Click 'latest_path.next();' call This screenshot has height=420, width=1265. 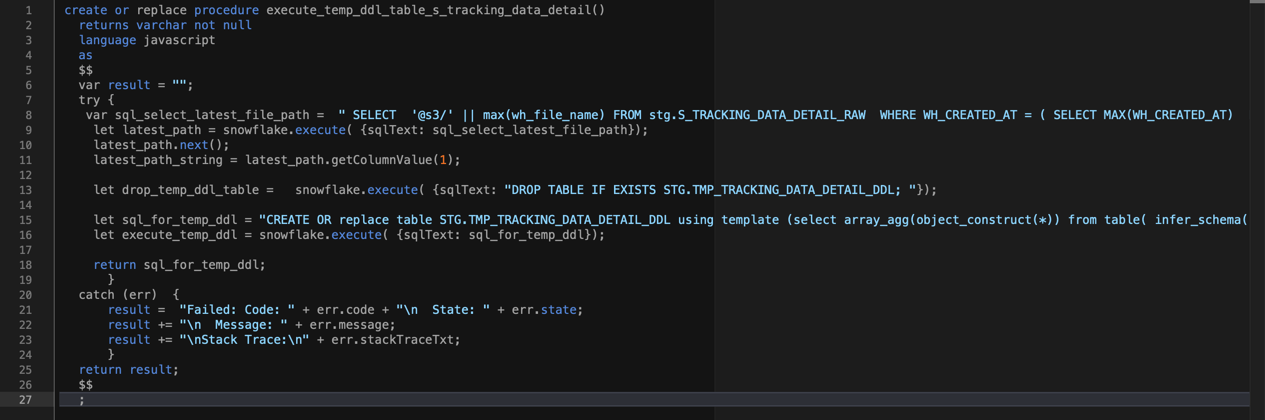(x=161, y=145)
